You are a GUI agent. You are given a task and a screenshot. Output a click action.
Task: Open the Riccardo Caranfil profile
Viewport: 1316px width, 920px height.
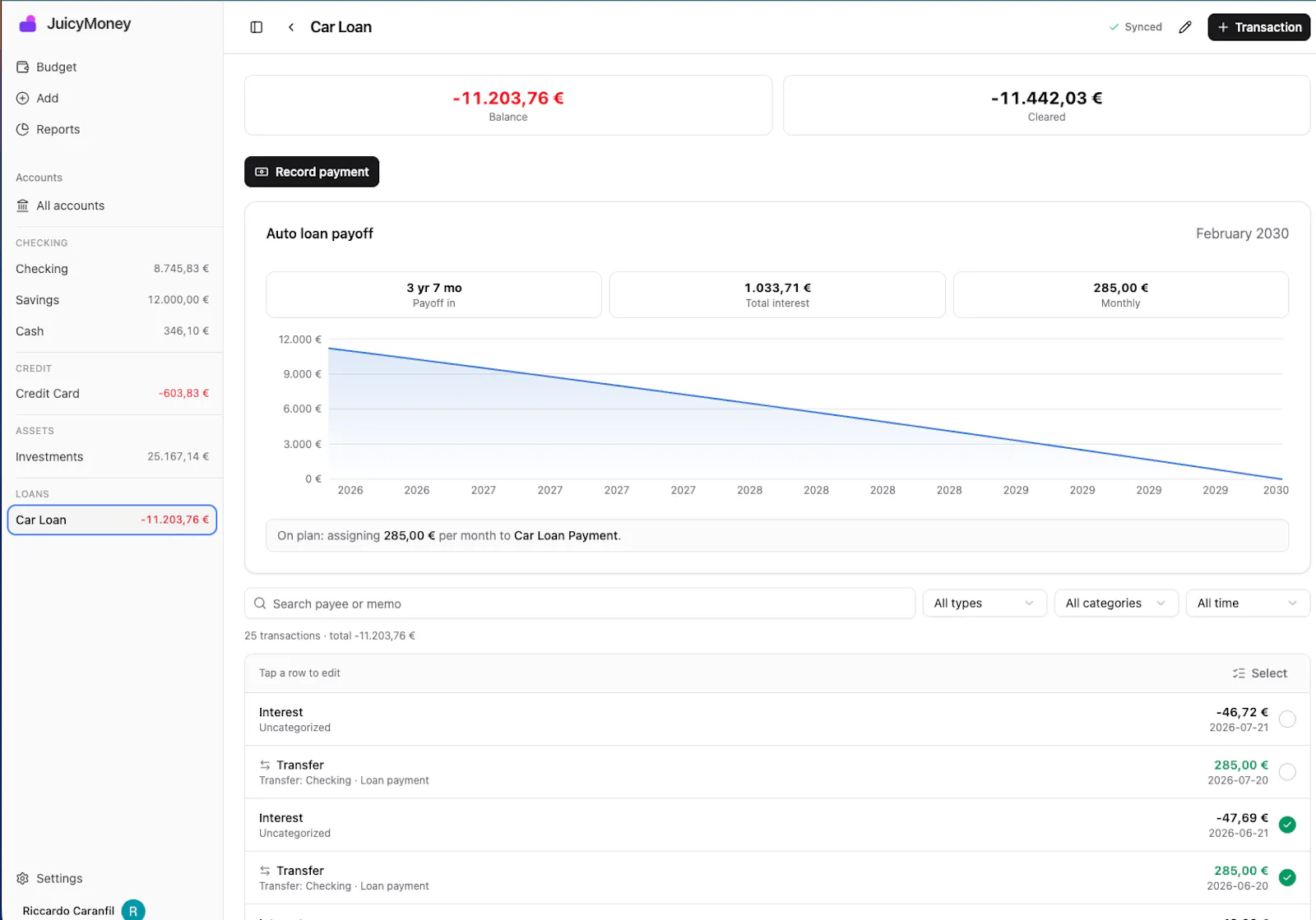pyautogui.click(x=82, y=910)
